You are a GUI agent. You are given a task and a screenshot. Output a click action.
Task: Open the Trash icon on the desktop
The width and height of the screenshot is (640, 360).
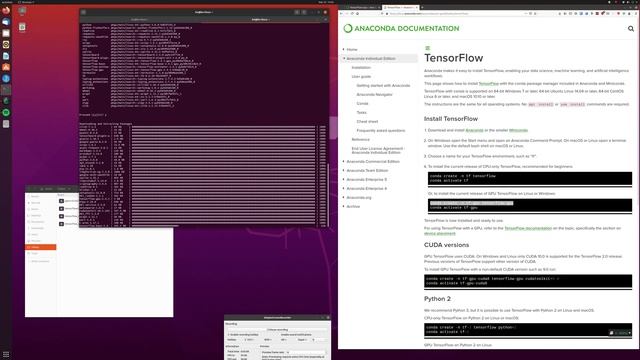click(x=22, y=27)
